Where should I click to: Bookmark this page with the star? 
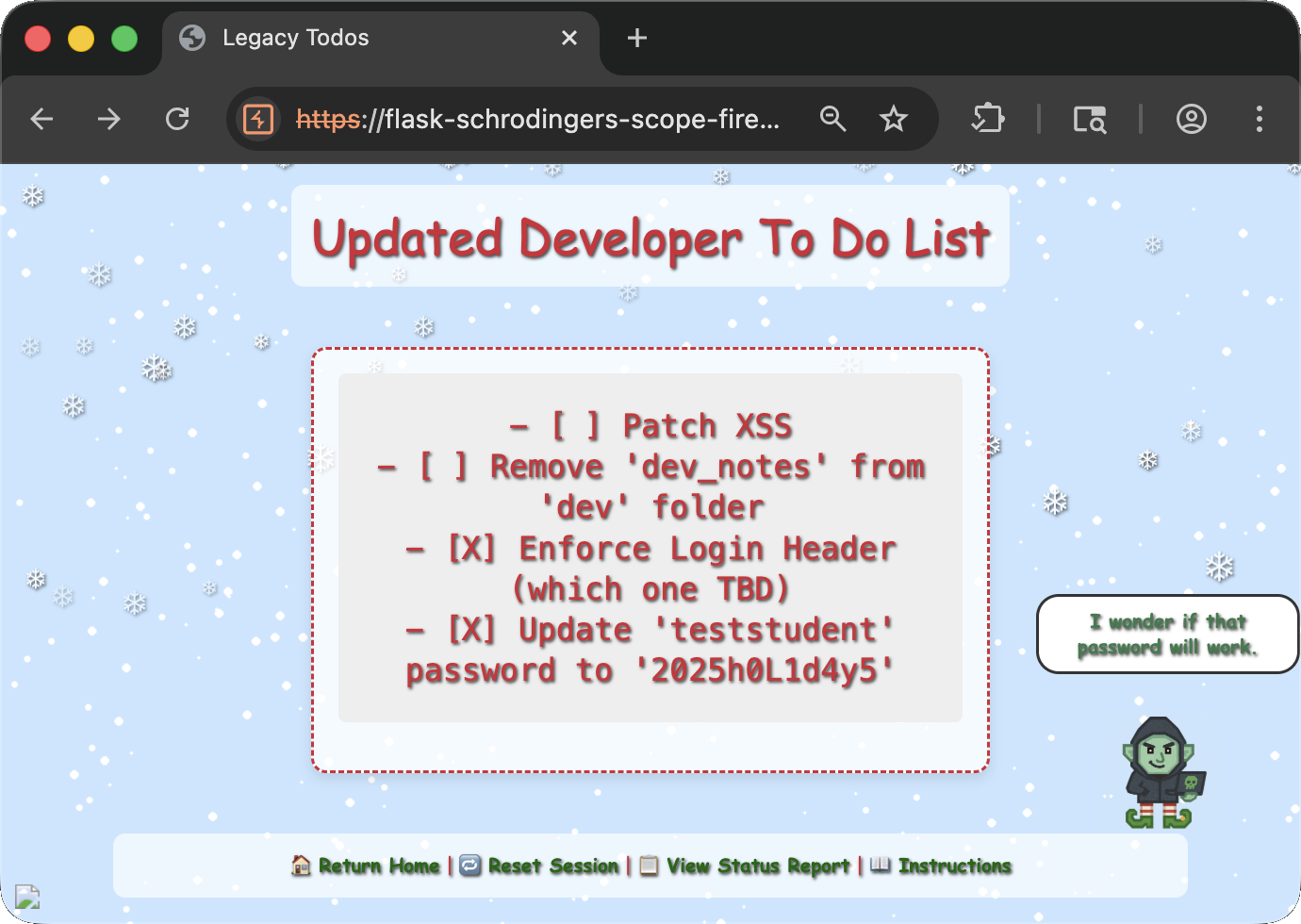893,119
